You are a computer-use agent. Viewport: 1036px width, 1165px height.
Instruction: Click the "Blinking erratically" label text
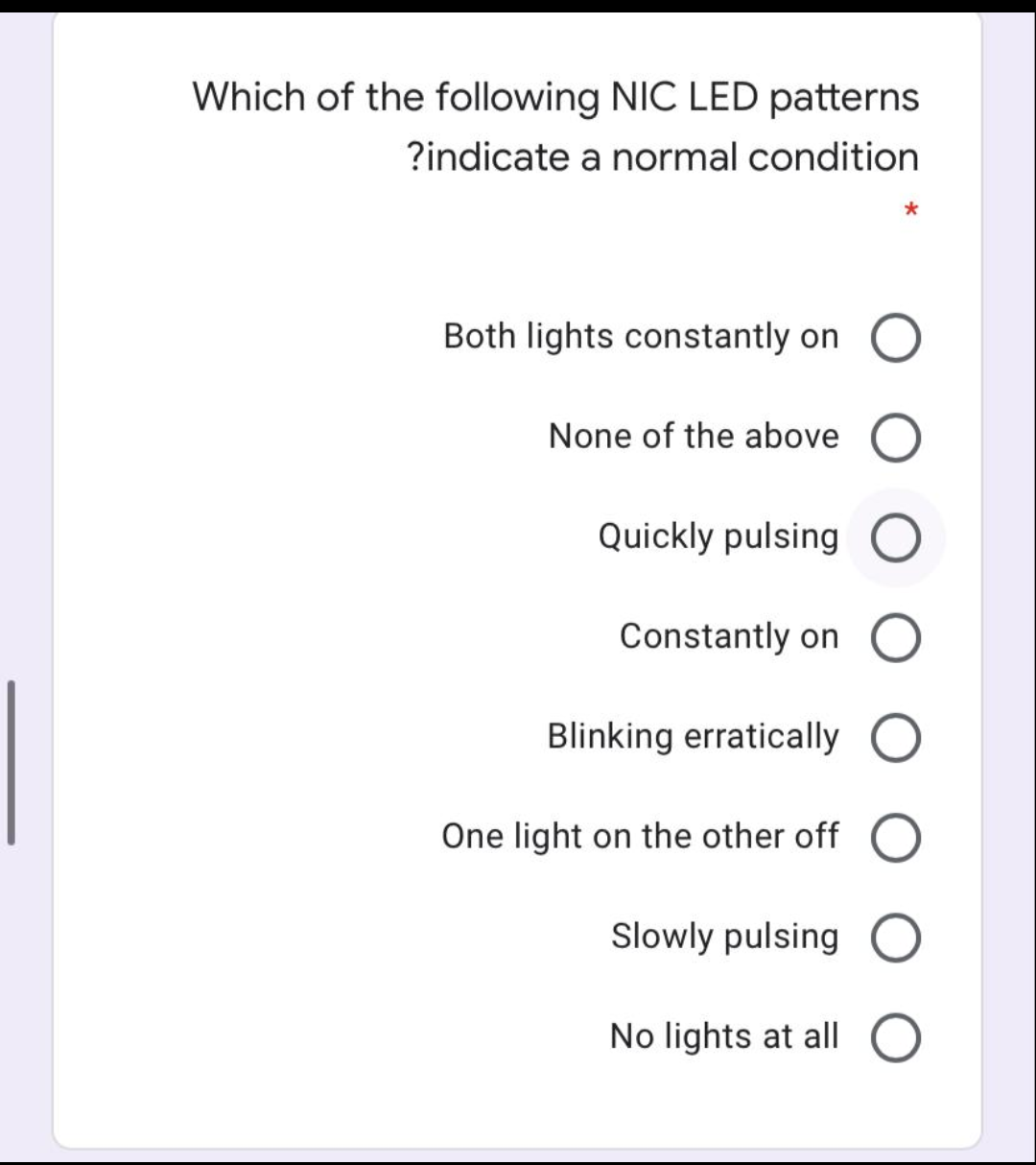(x=691, y=738)
